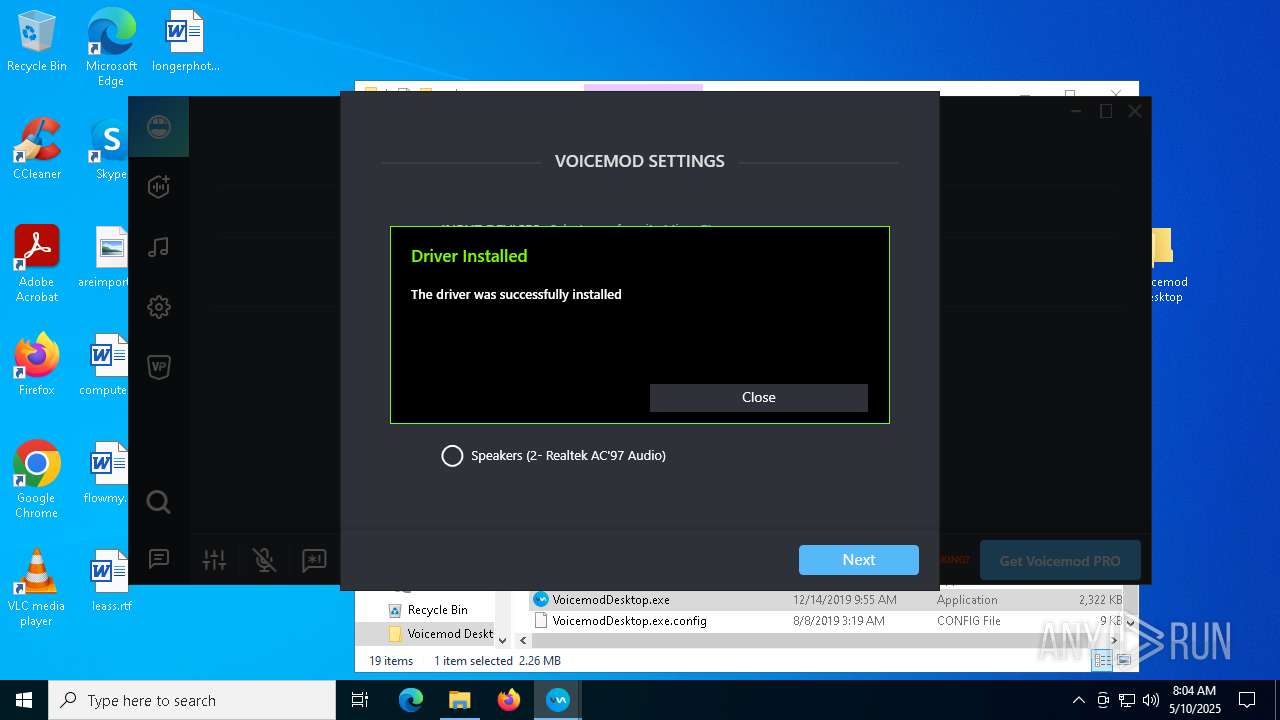1280x720 pixels.
Task: Select Voicemod Desktop folder in Explorer tree
Action: 440,634
